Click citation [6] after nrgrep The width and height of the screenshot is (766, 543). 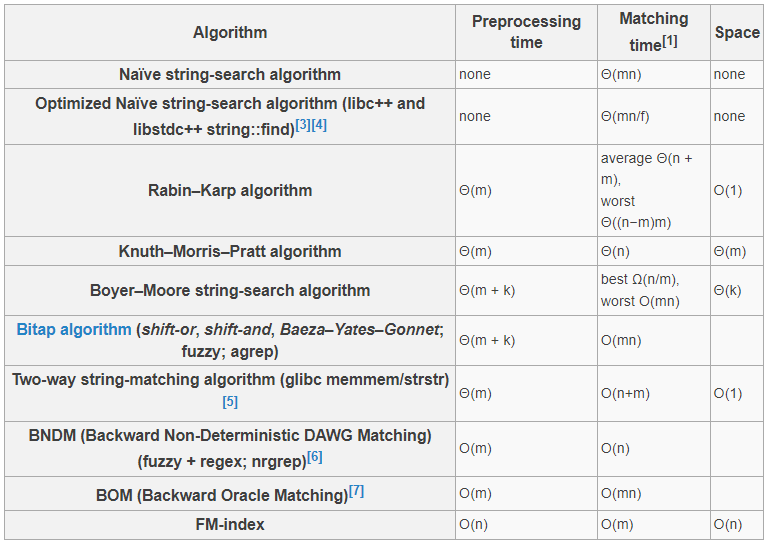click(315, 457)
